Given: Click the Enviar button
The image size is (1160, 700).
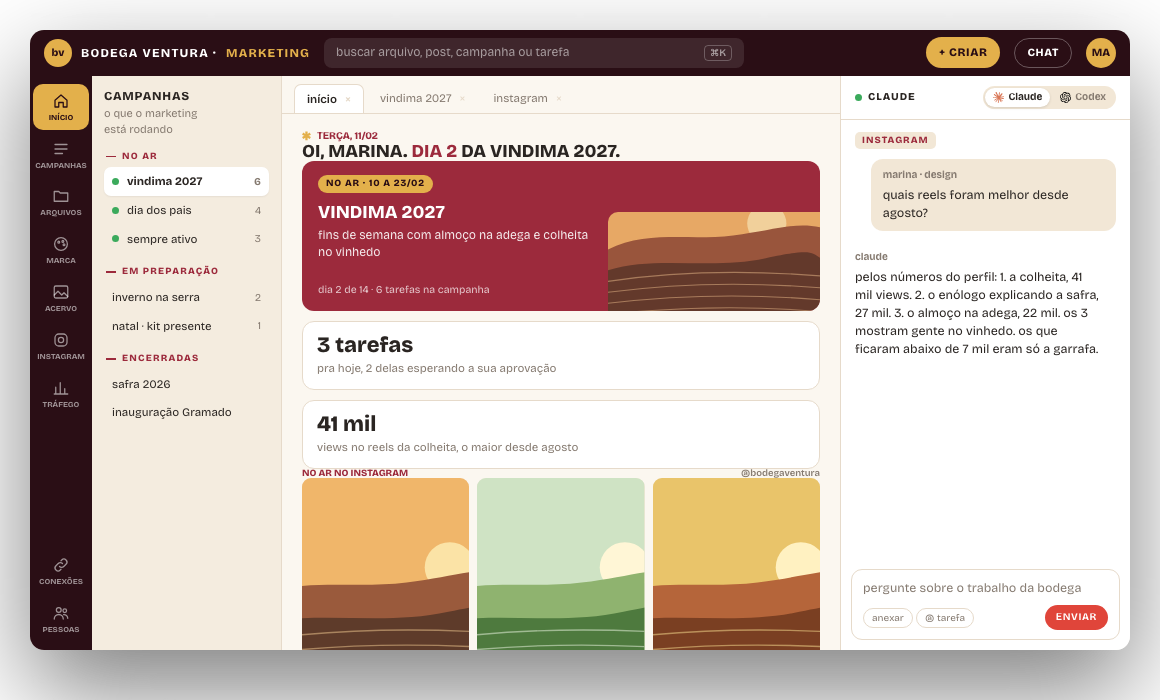Looking at the screenshot, I should point(1076,617).
